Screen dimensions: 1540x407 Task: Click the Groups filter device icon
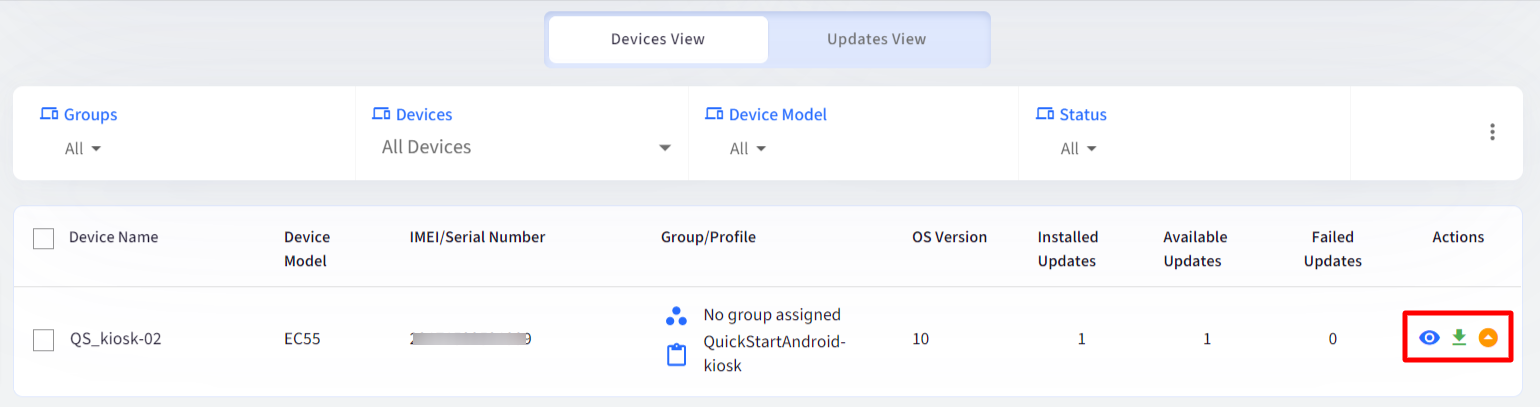[x=49, y=114]
